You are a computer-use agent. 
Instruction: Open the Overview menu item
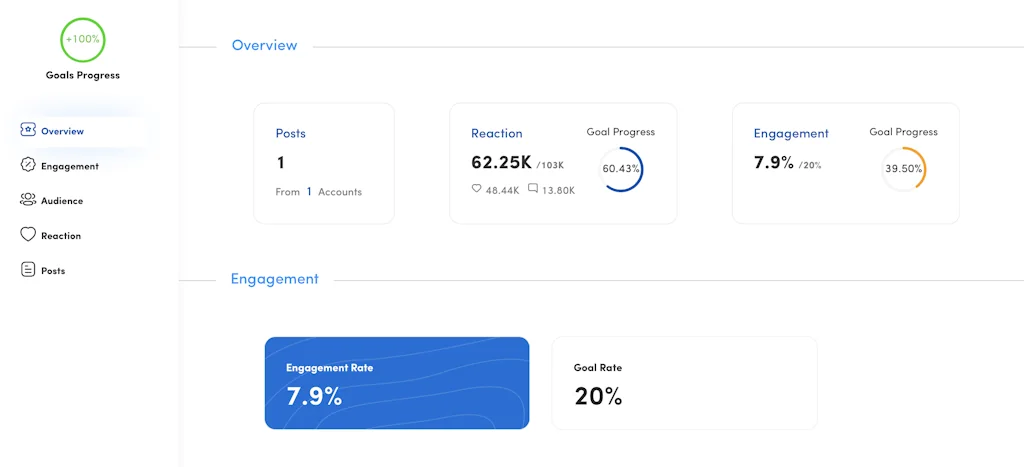(62, 131)
